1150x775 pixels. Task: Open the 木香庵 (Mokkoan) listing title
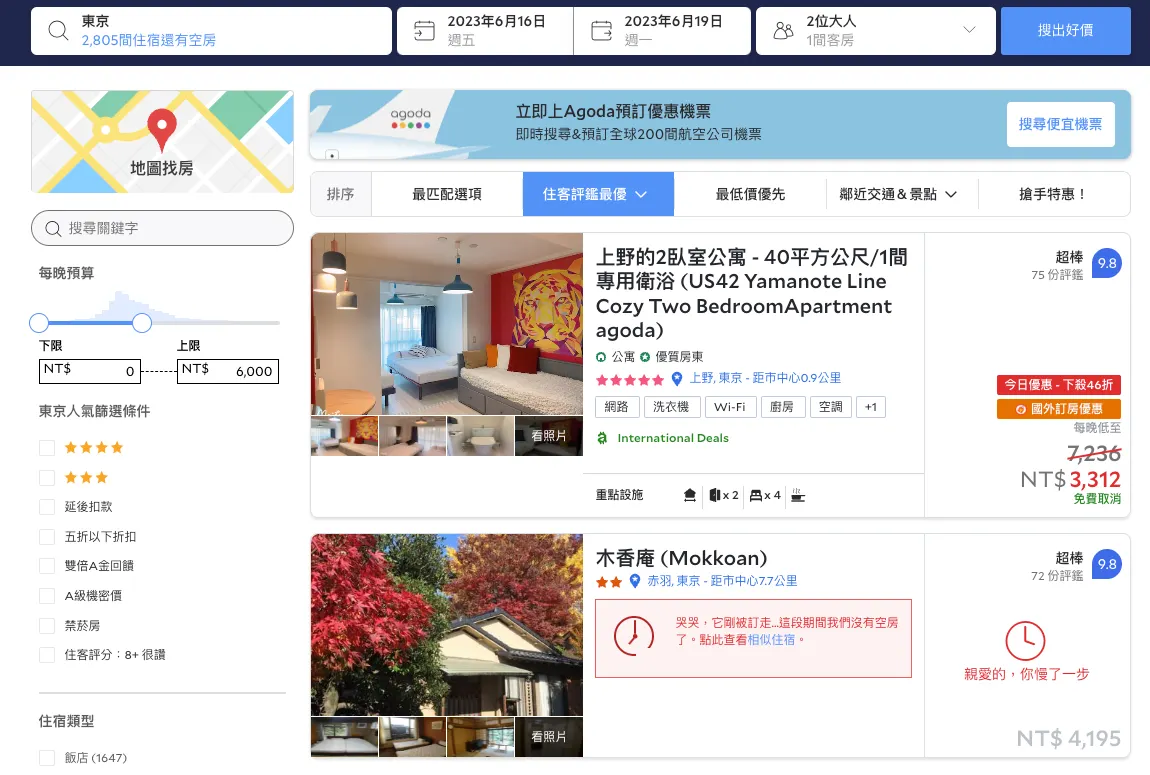pos(681,558)
